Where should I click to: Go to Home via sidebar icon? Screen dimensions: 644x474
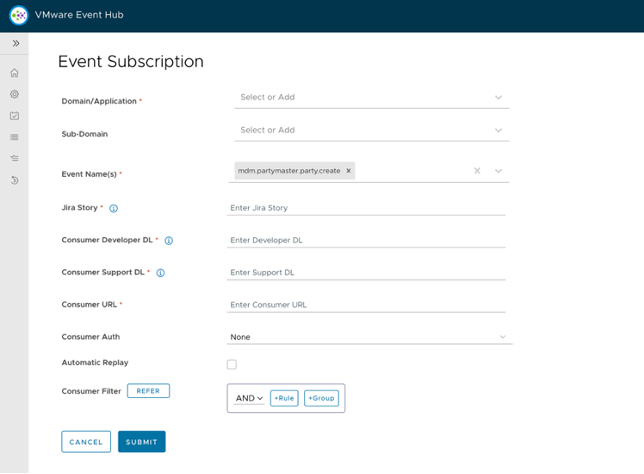pos(15,73)
